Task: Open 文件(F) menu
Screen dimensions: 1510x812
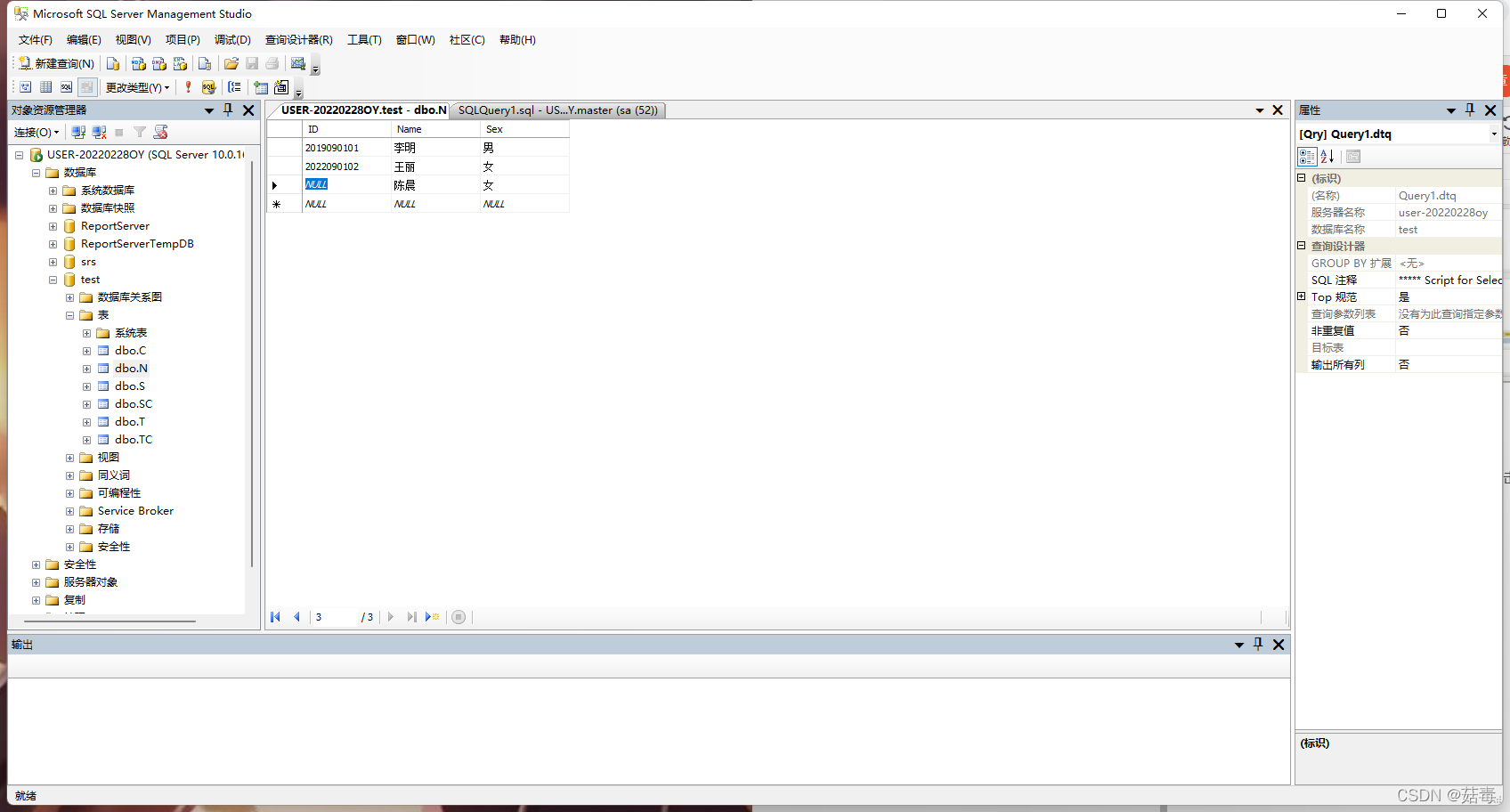Action: pyautogui.click(x=36, y=39)
